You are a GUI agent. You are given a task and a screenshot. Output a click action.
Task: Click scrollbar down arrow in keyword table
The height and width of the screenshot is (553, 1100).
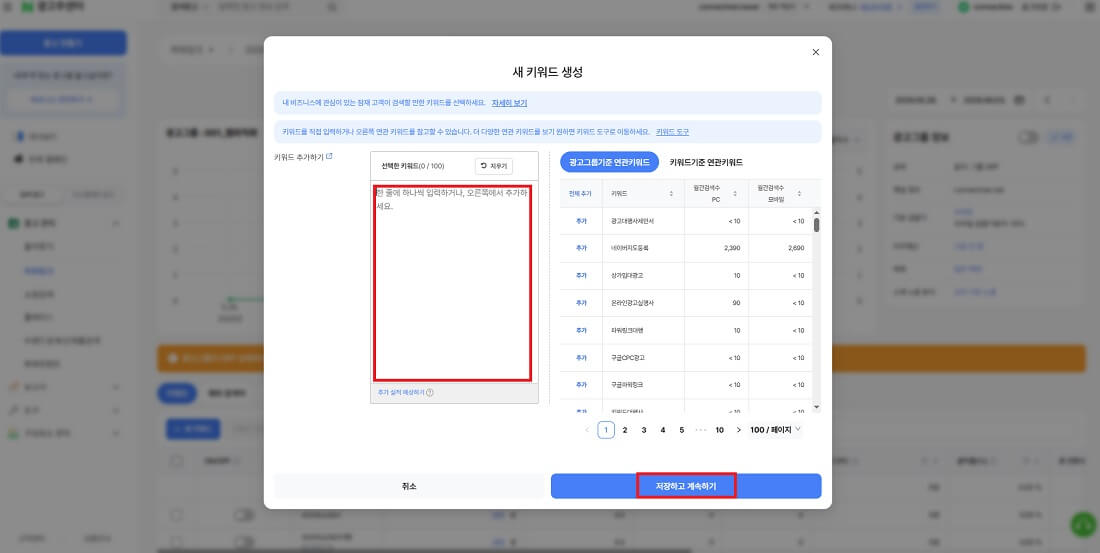[x=817, y=407]
